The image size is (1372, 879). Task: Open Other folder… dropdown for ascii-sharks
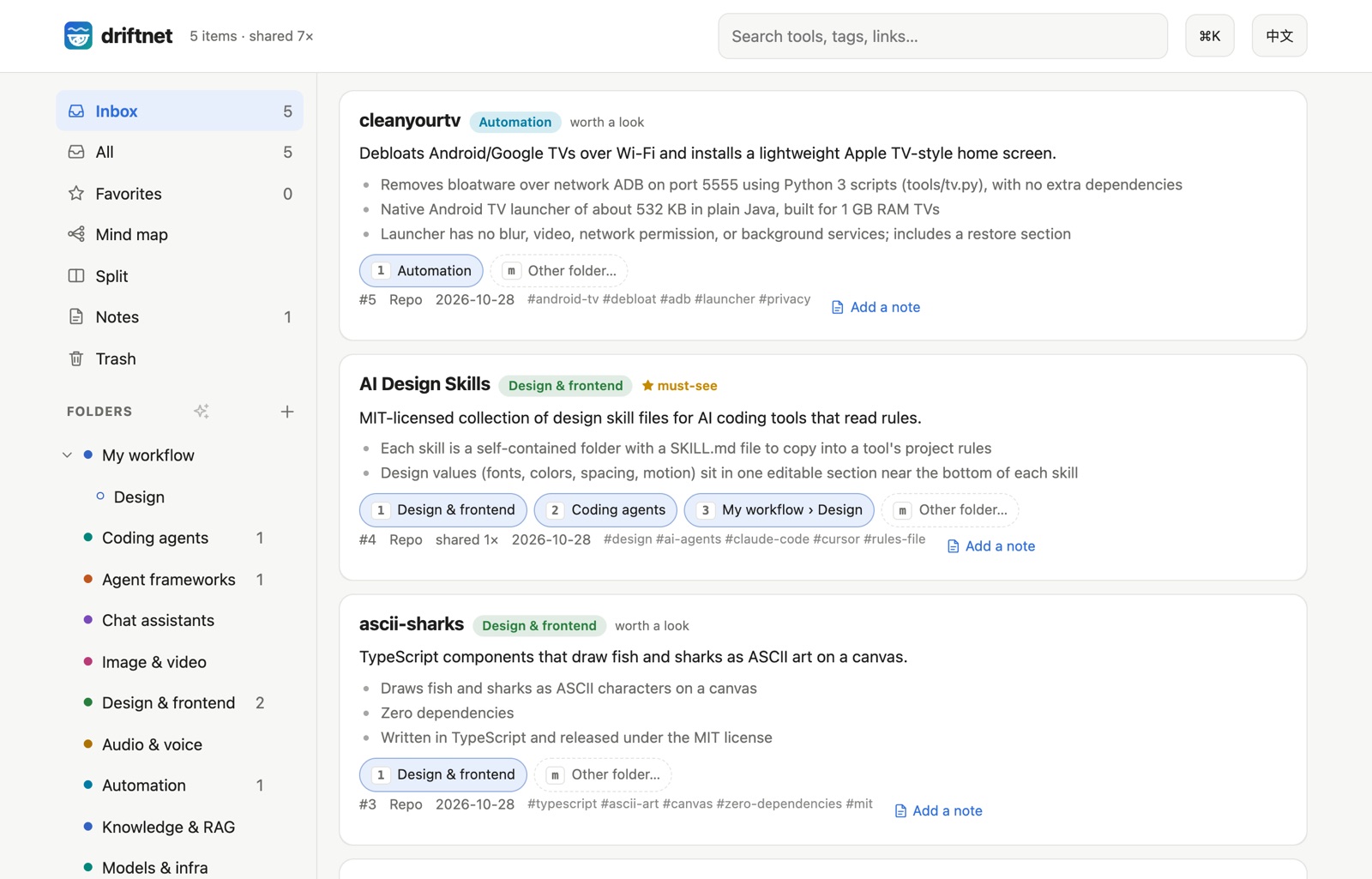tap(603, 774)
